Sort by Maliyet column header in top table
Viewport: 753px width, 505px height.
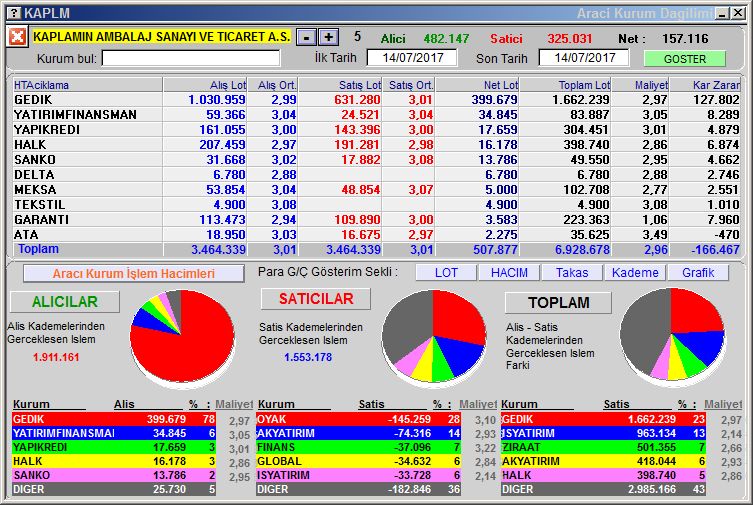pos(640,85)
